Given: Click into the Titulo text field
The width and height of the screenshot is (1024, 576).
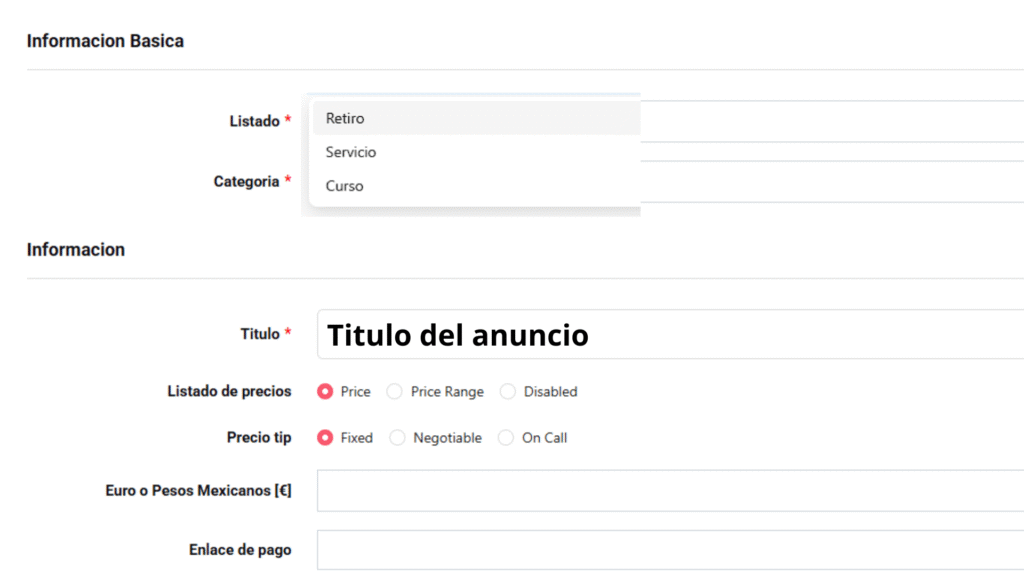Looking at the screenshot, I should point(670,334).
